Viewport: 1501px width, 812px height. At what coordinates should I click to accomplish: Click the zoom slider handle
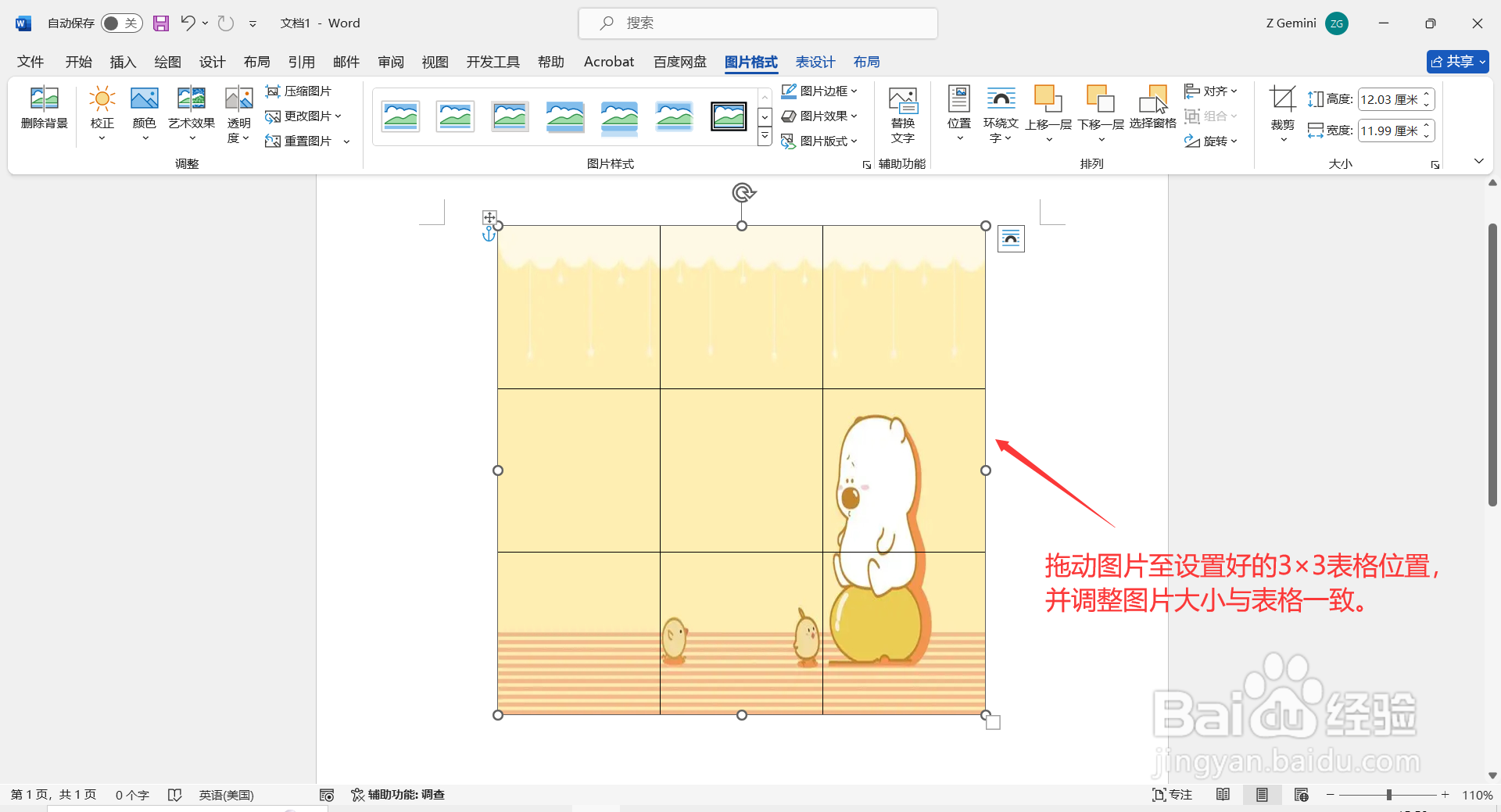click(x=1389, y=795)
